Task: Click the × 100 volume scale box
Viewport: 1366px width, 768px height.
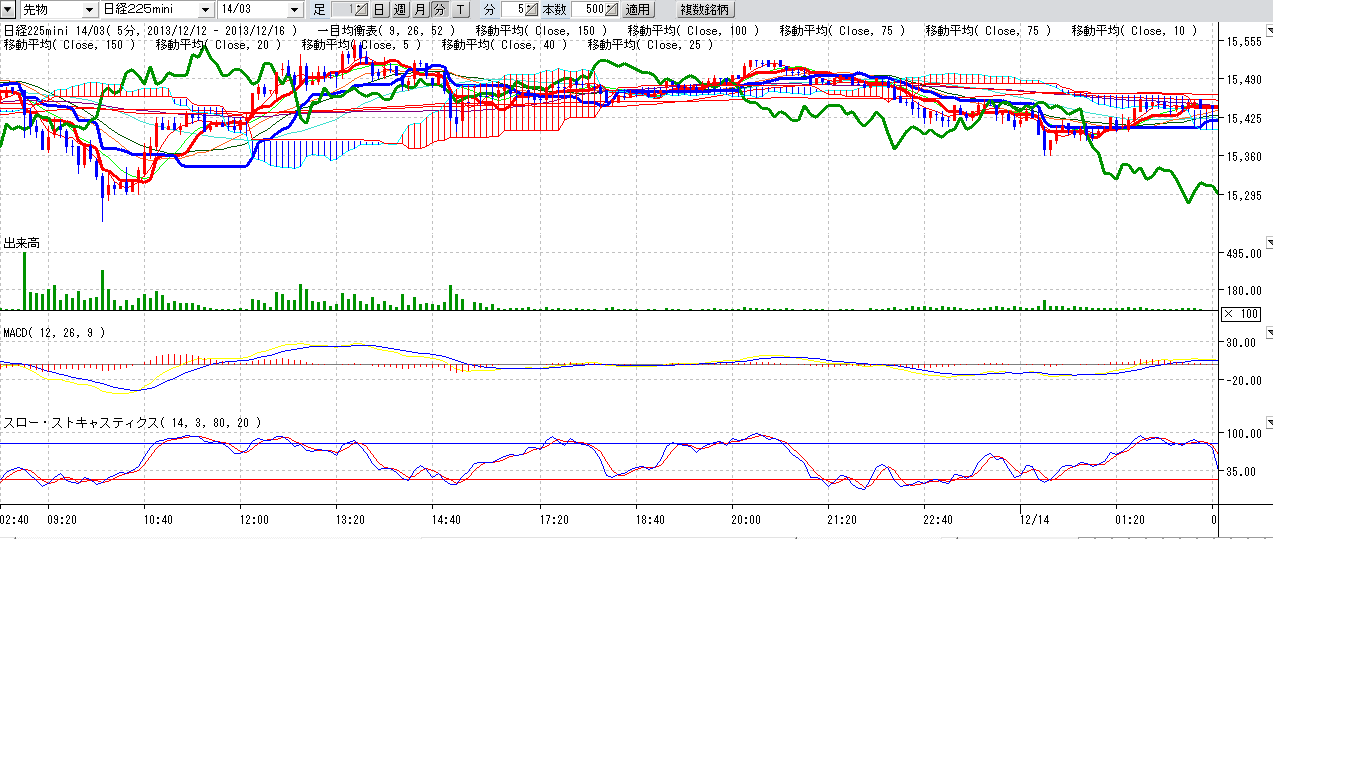Action: click(1241, 314)
